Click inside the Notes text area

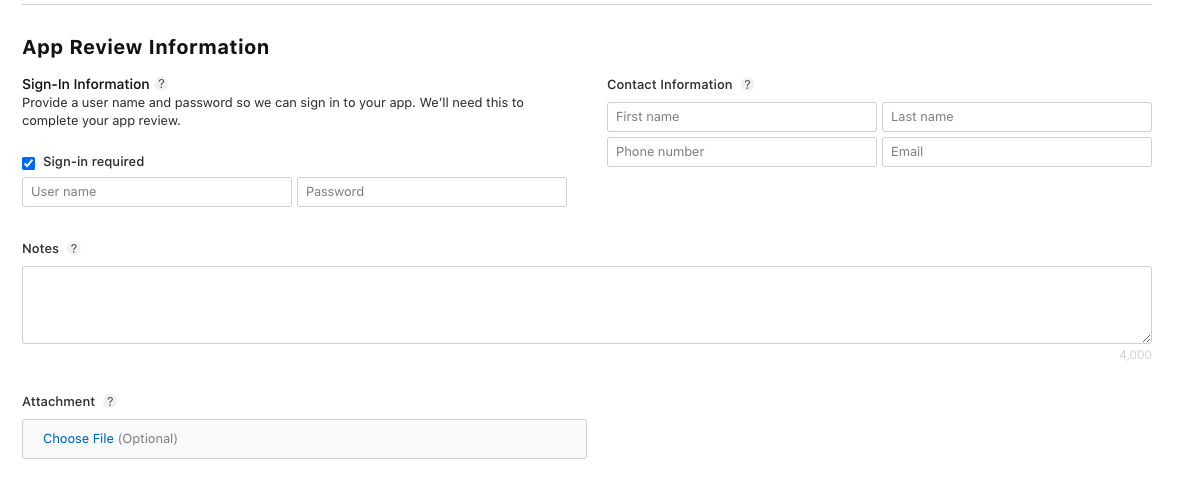pyautogui.click(x=586, y=305)
